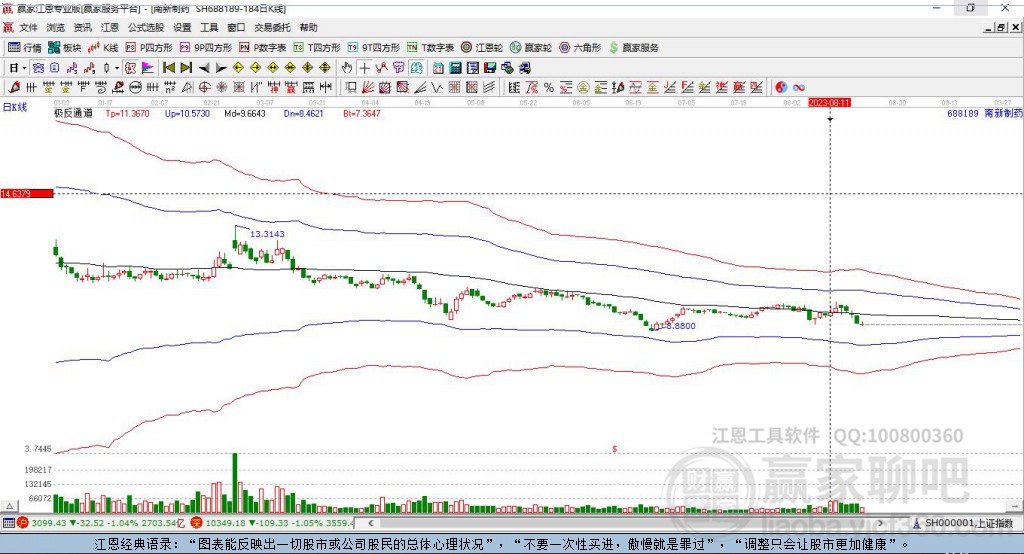
Task: Switch to the K线 chart view
Action: pyautogui.click(x=103, y=48)
